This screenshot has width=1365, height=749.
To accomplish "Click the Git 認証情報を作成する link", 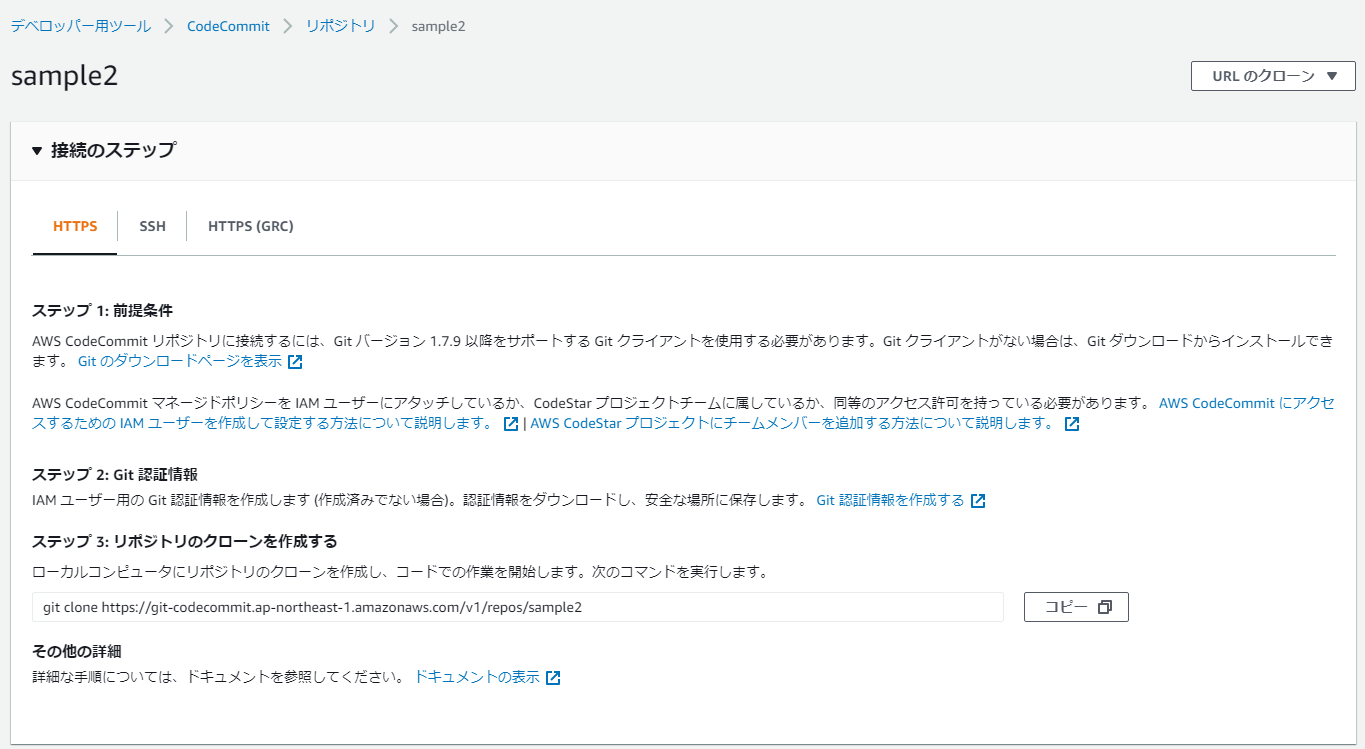I will (891, 500).
